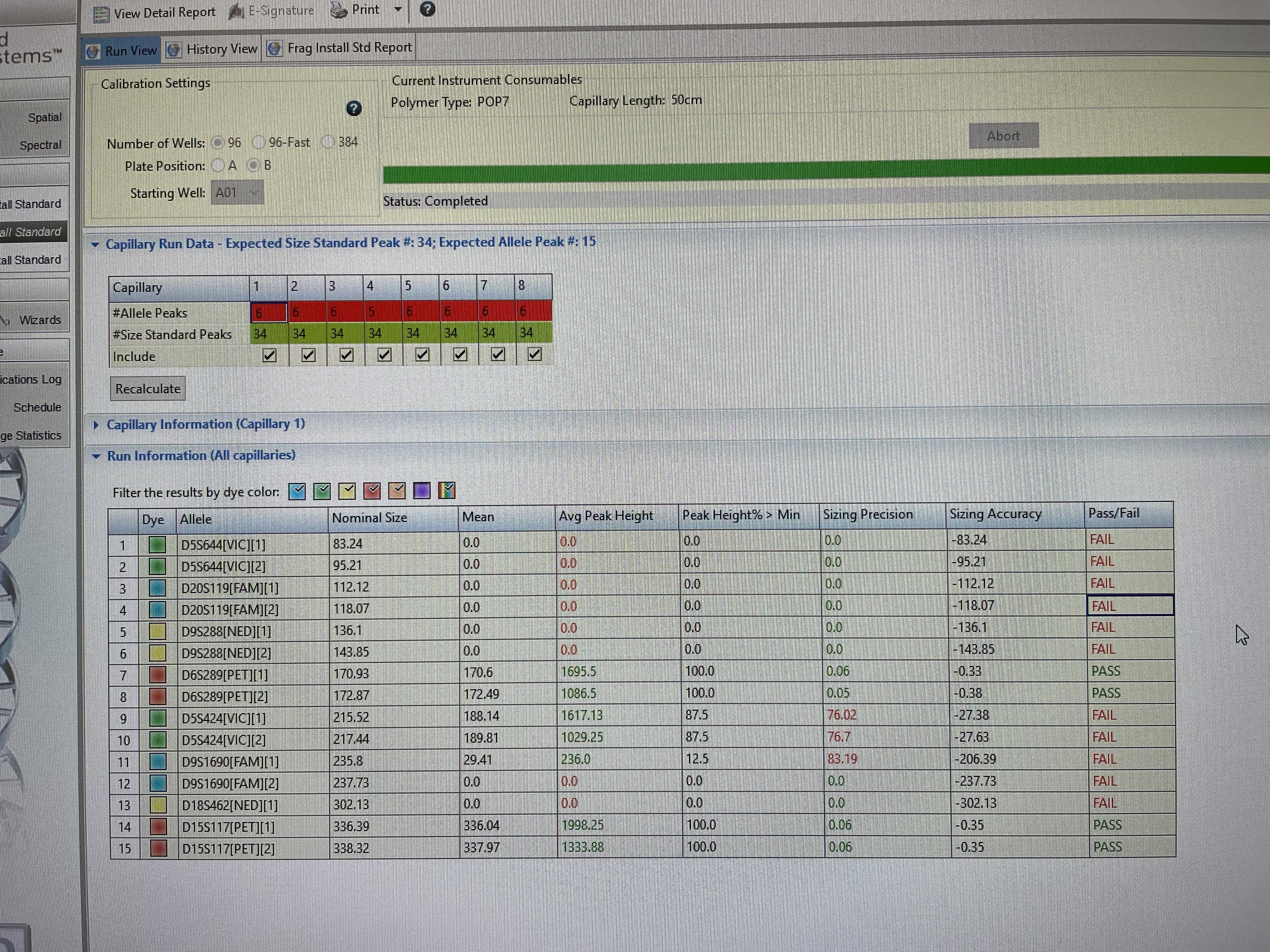Image resolution: width=1270 pixels, height=952 pixels.
Task: Collapse the Capillary Run Data section
Action: [x=95, y=245]
